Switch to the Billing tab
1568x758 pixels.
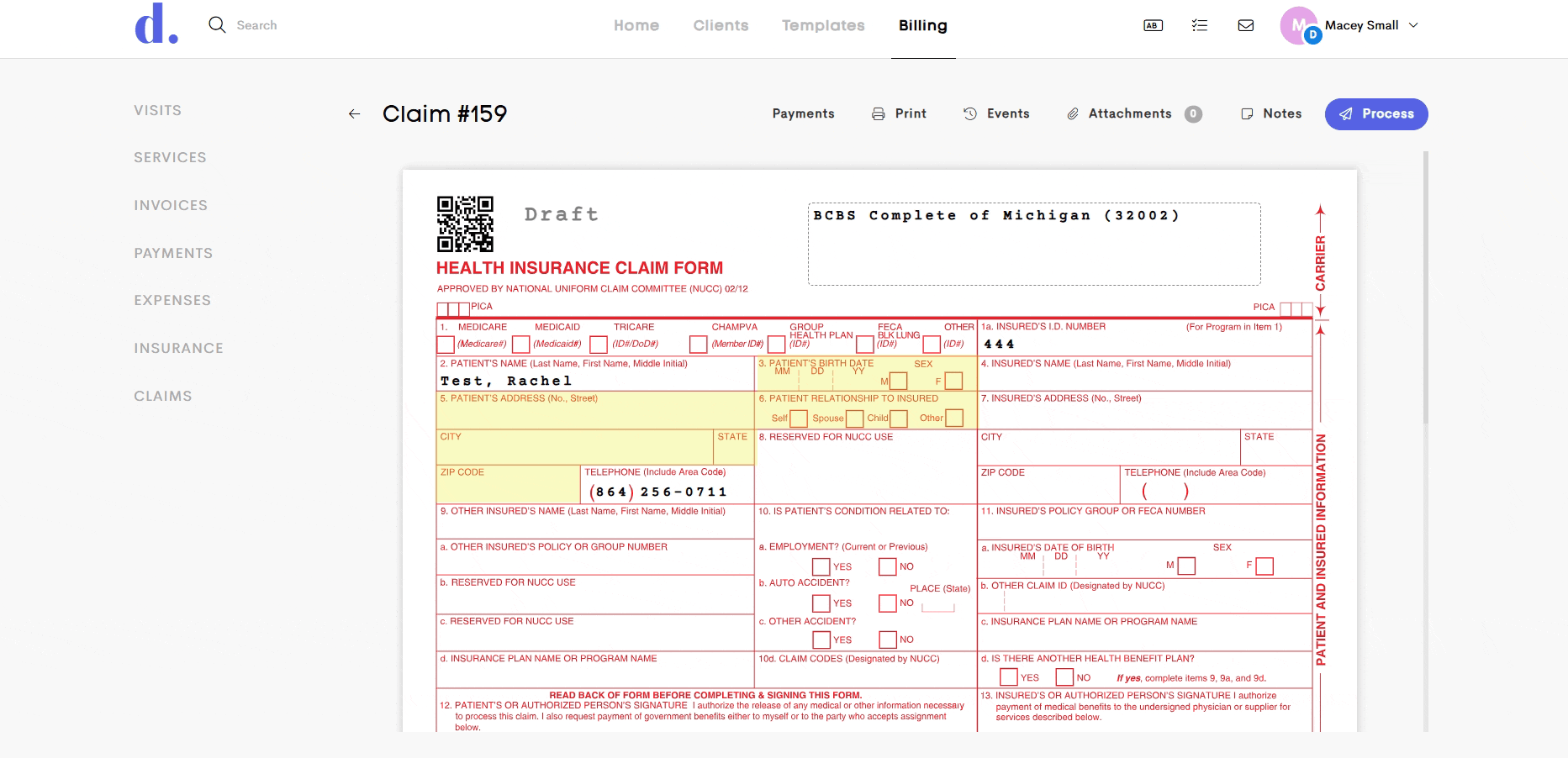923,25
